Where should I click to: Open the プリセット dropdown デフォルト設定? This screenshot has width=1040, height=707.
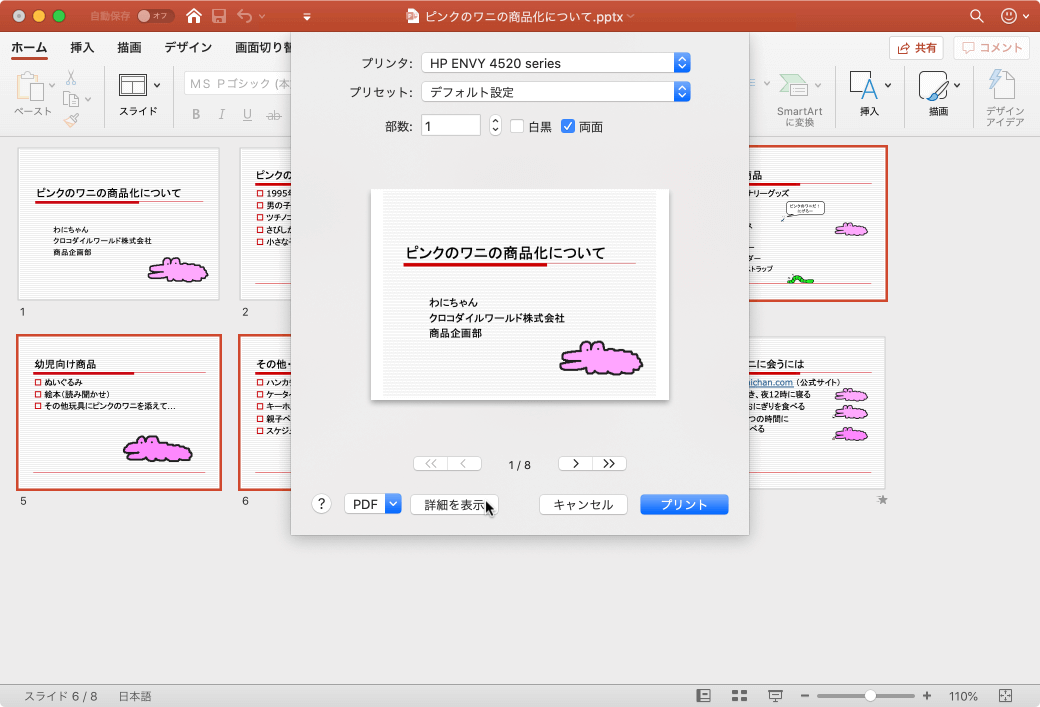(x=556, y=92)
